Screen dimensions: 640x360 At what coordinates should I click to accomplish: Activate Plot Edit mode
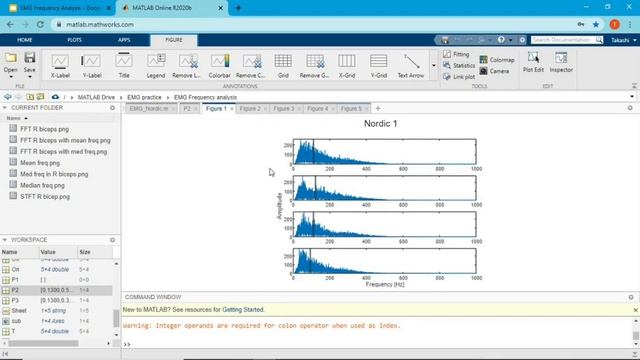(x=533, y=62)
